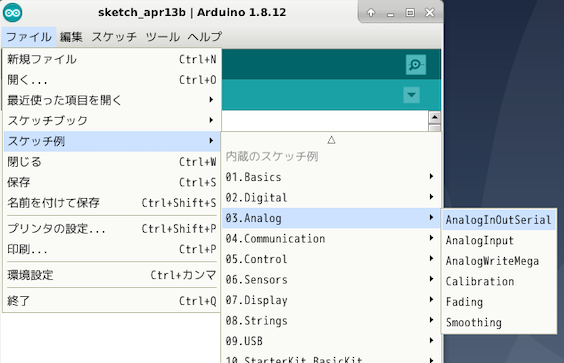This screenshot has height=363, width=564.
Task: Expand the 01.Basics examples submenu
Action: point(330,177)
